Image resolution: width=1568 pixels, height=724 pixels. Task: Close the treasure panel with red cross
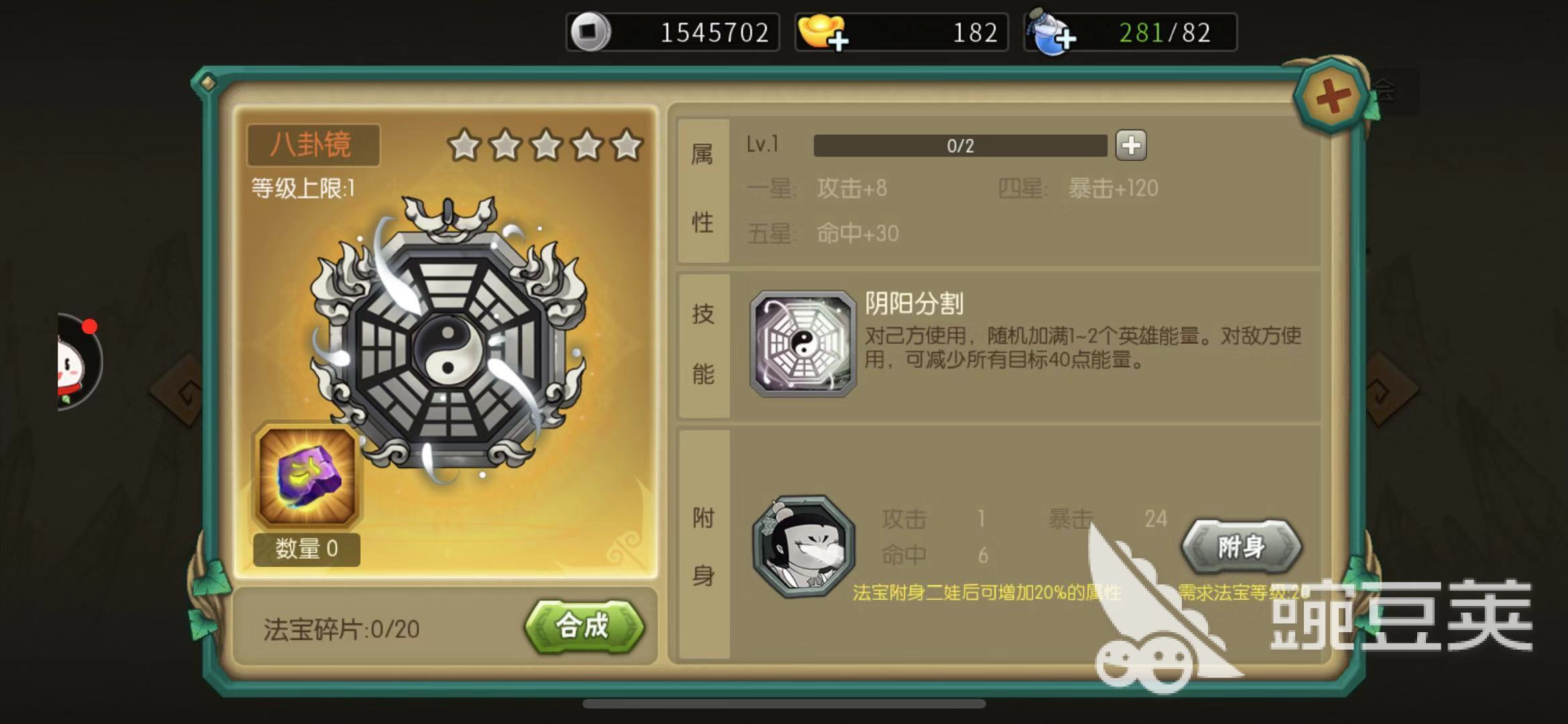tap(1331, 97)
